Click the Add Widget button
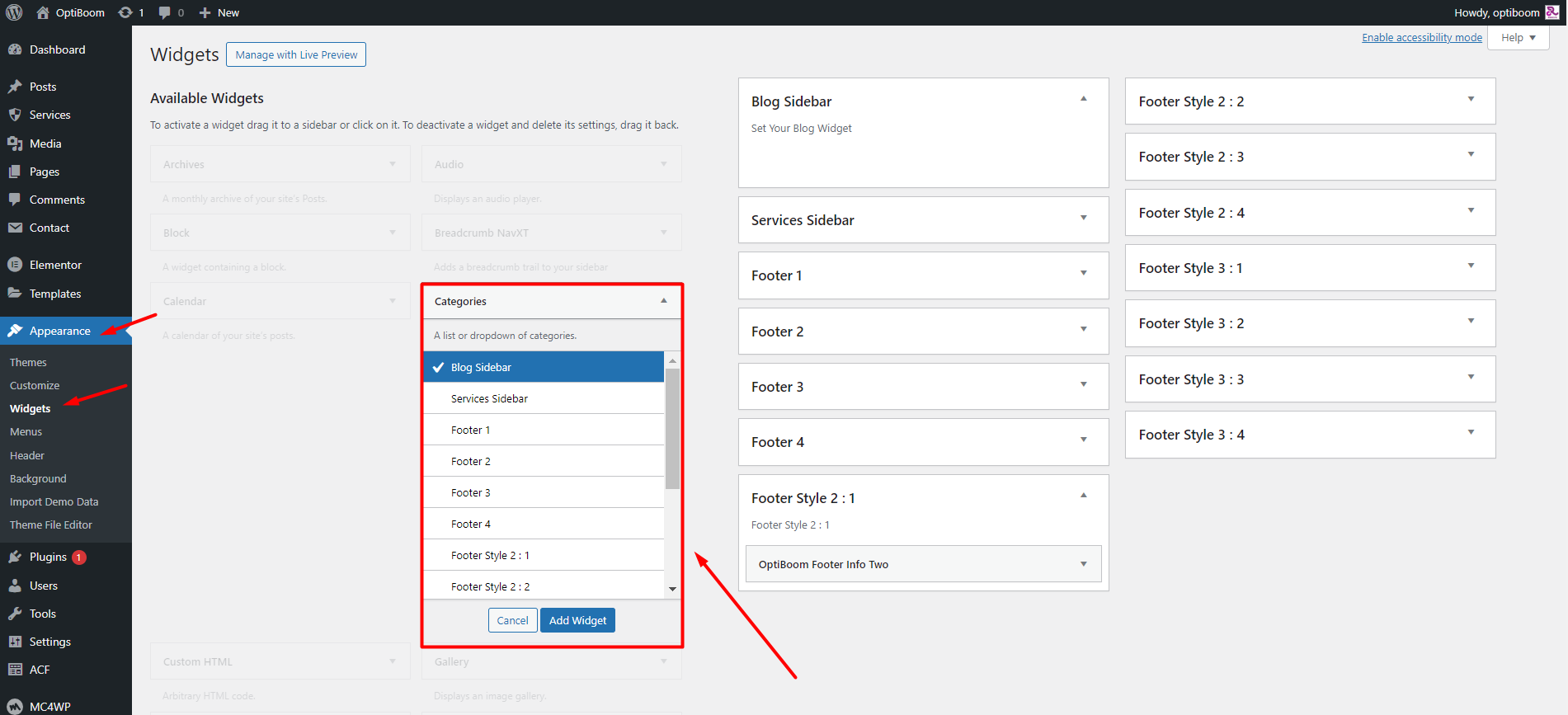1568x715 pixels. pos(577,620)
